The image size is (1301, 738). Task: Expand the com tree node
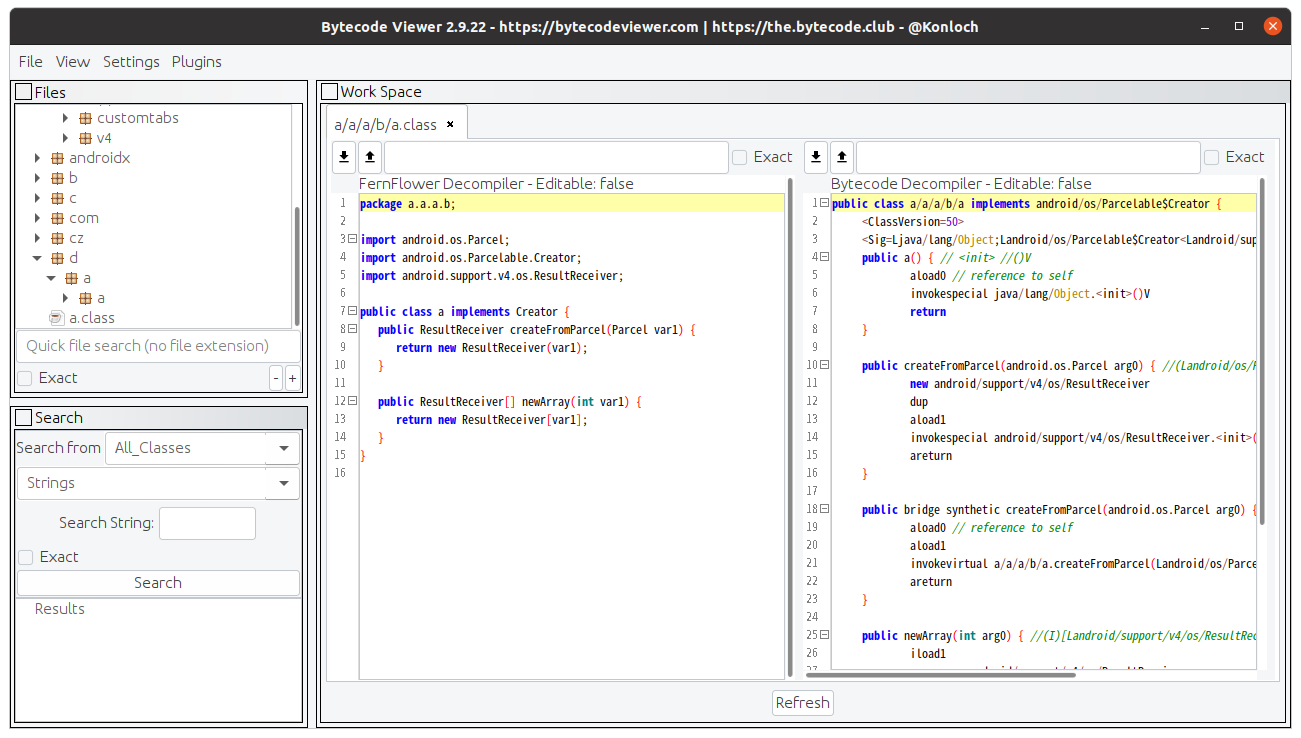[x=38, y=218]
